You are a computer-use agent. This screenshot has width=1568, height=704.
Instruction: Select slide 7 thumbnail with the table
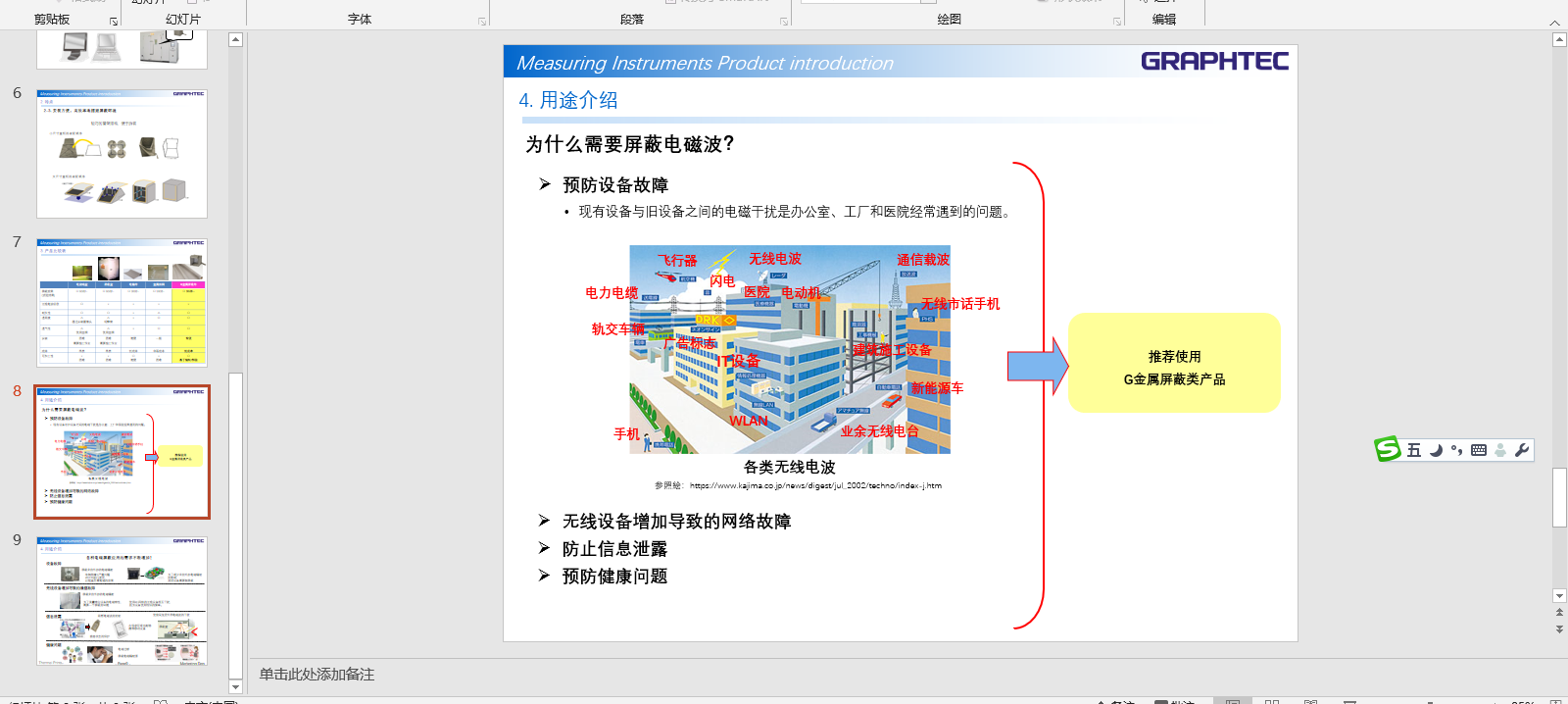click(122, 302)
